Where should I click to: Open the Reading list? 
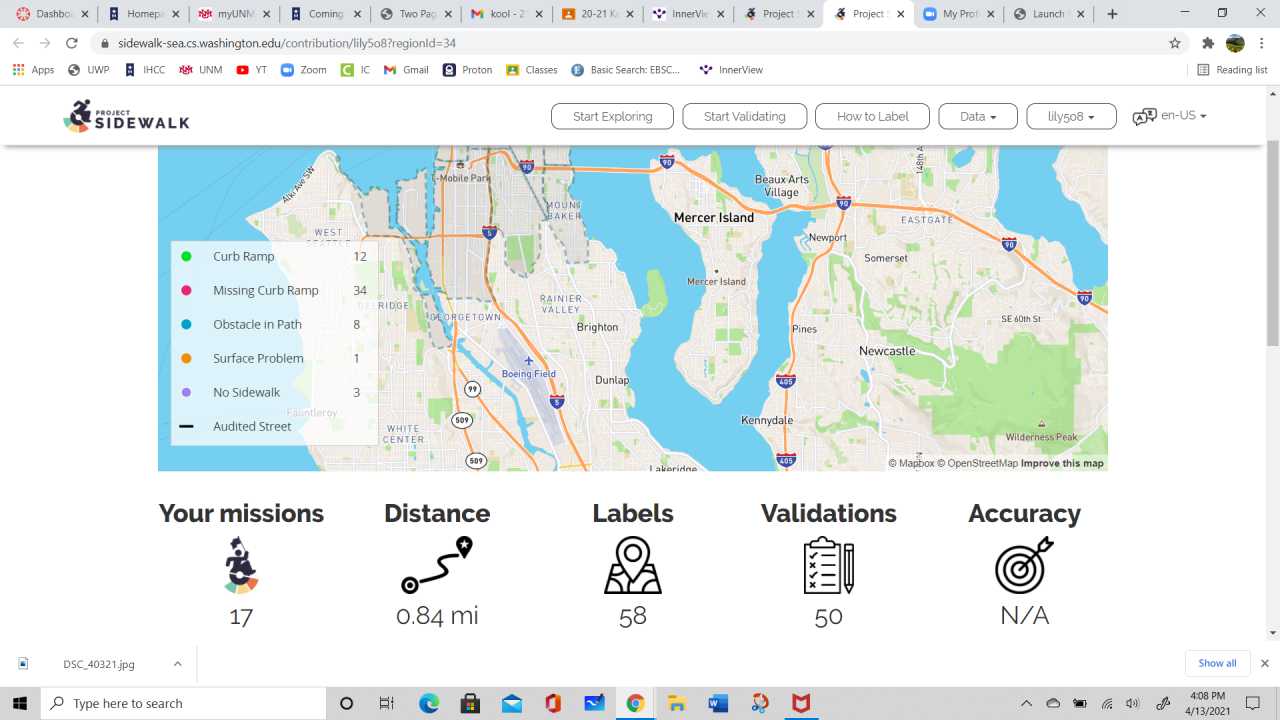(1232, 70)
